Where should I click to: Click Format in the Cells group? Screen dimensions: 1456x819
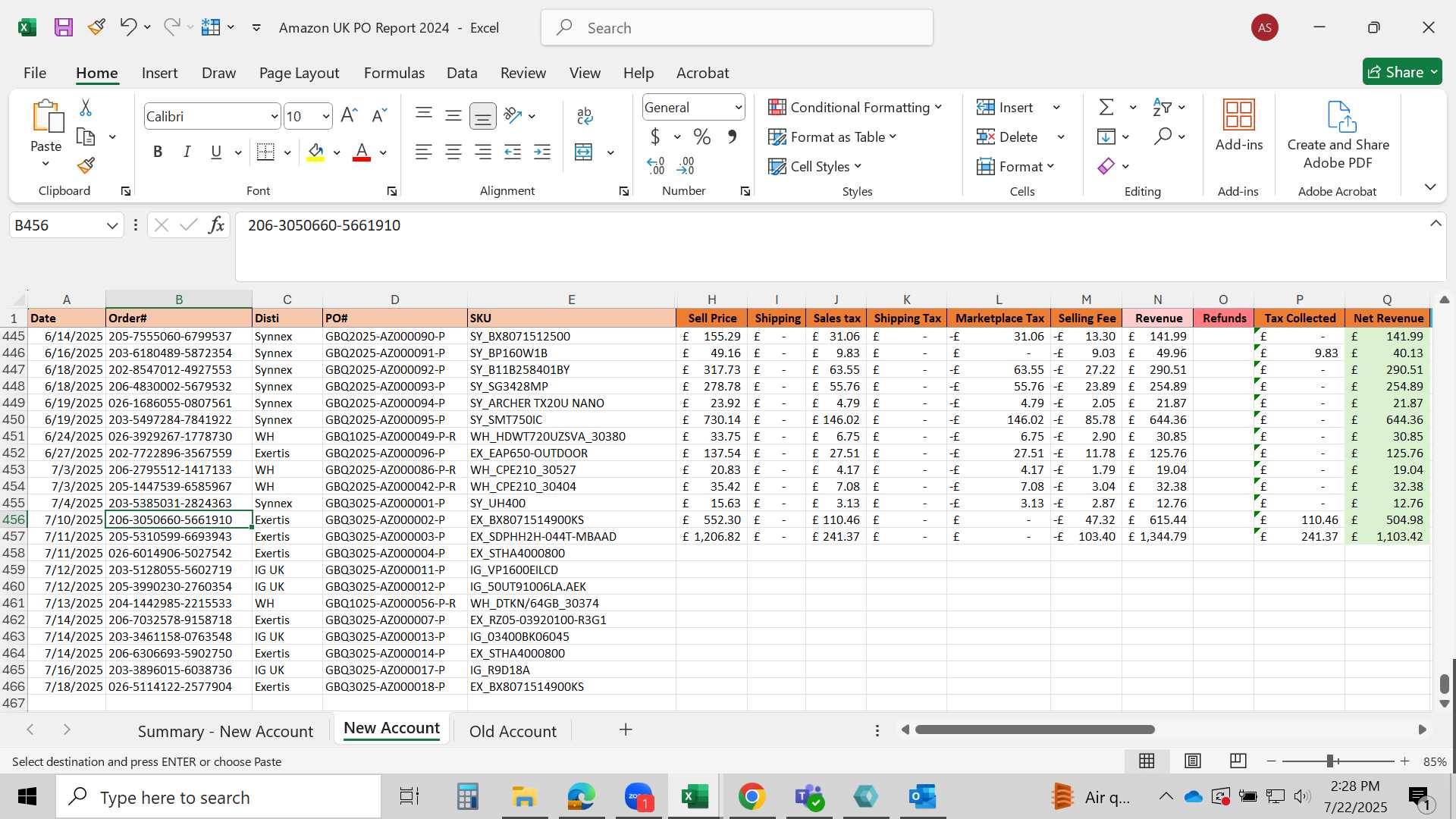click(1015, 167)
